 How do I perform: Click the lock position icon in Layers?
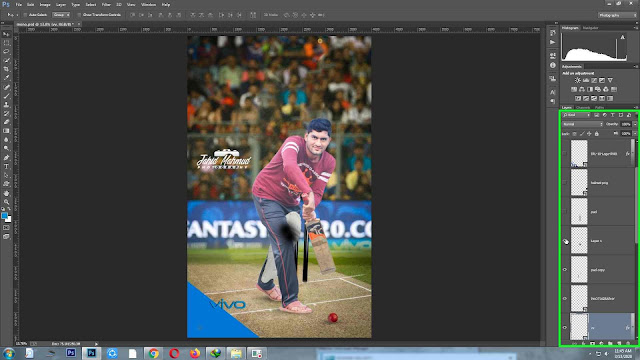pyautogui.click(x=589, y=134)
